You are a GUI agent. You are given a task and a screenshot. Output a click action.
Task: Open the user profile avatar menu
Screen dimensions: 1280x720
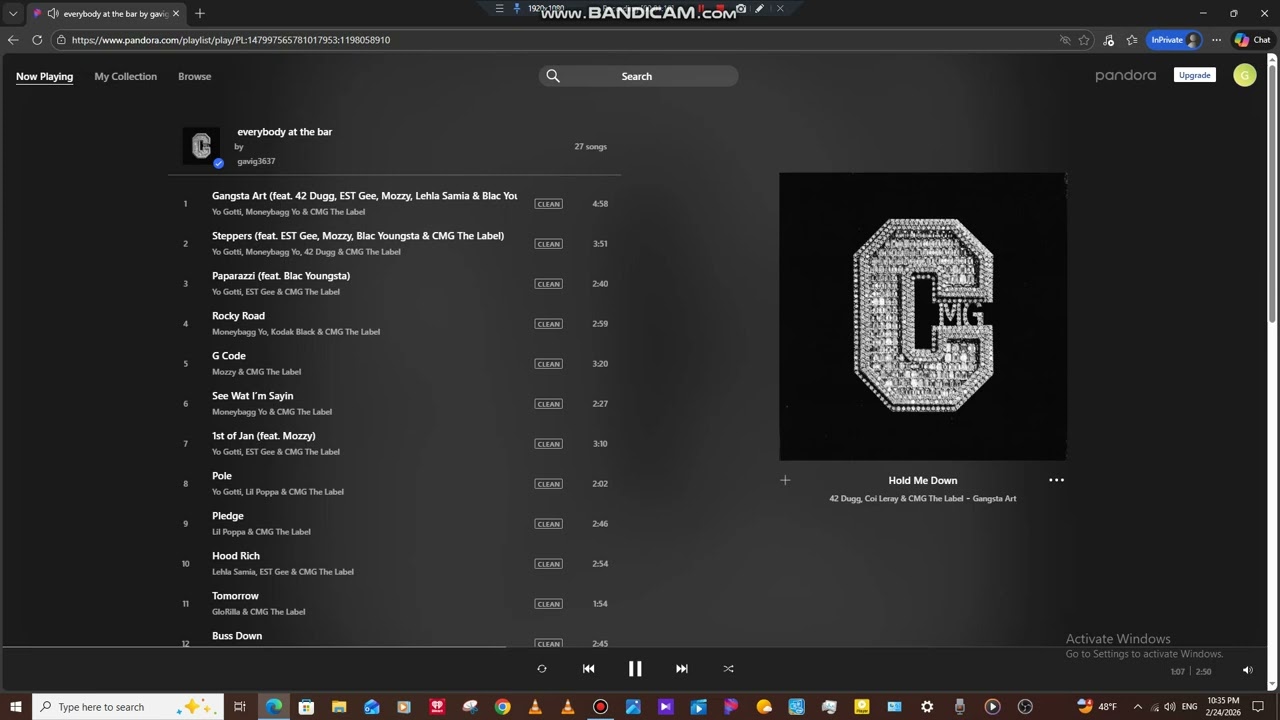[1244, 76]
